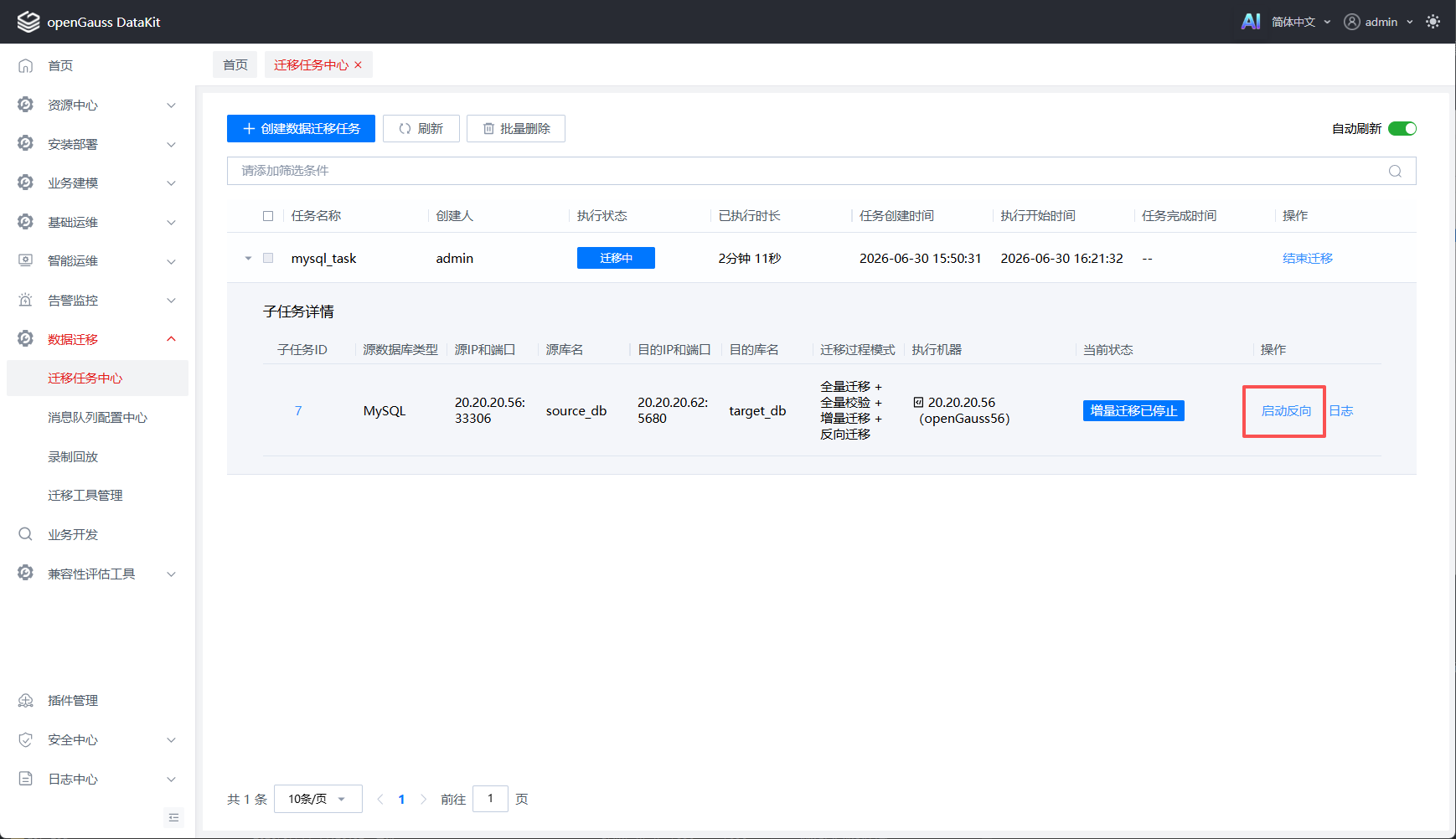This screenshot has width=1456, height=839.
Task: Click the 结束迁移 link for mysql_task
Action: [x=1308, y=258]
